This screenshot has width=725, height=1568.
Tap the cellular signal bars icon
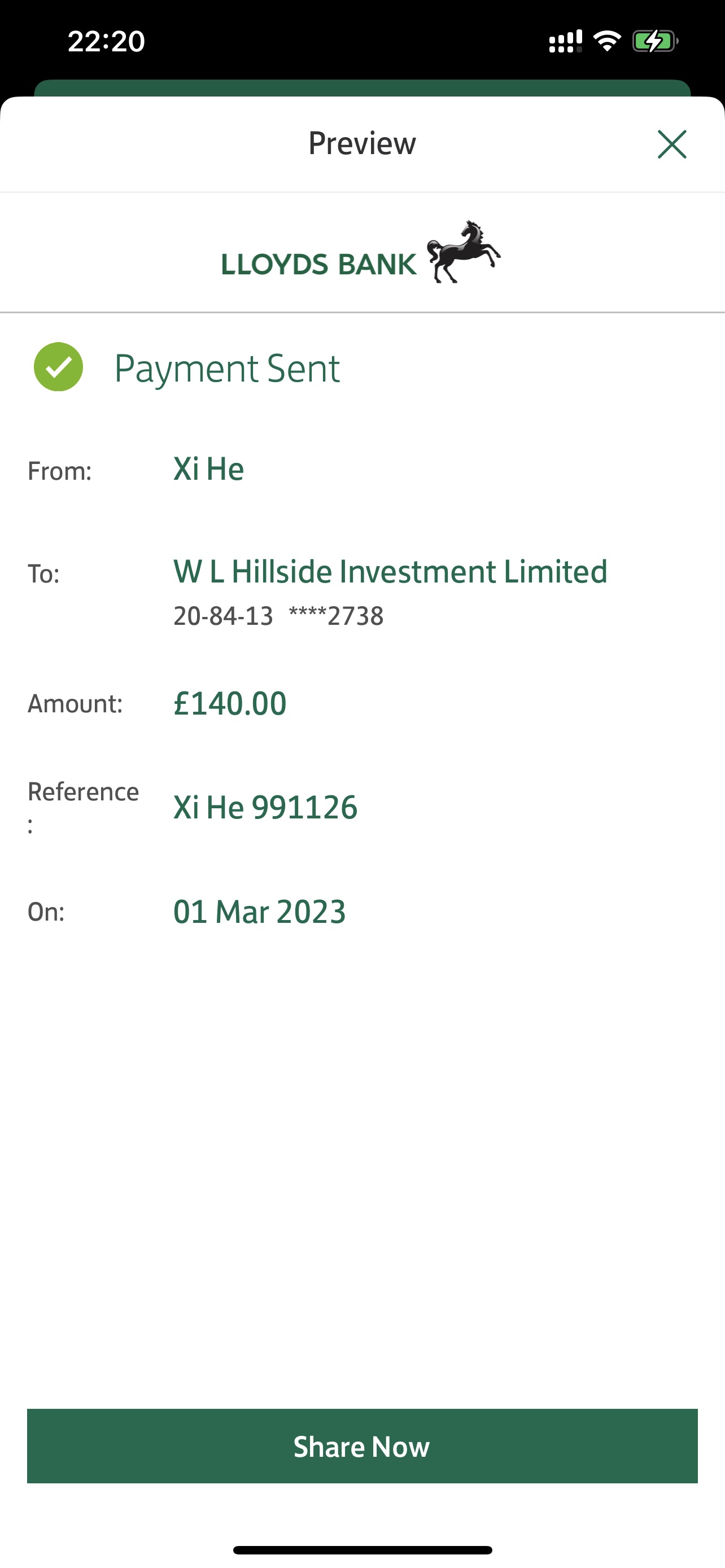pos(565,41)
